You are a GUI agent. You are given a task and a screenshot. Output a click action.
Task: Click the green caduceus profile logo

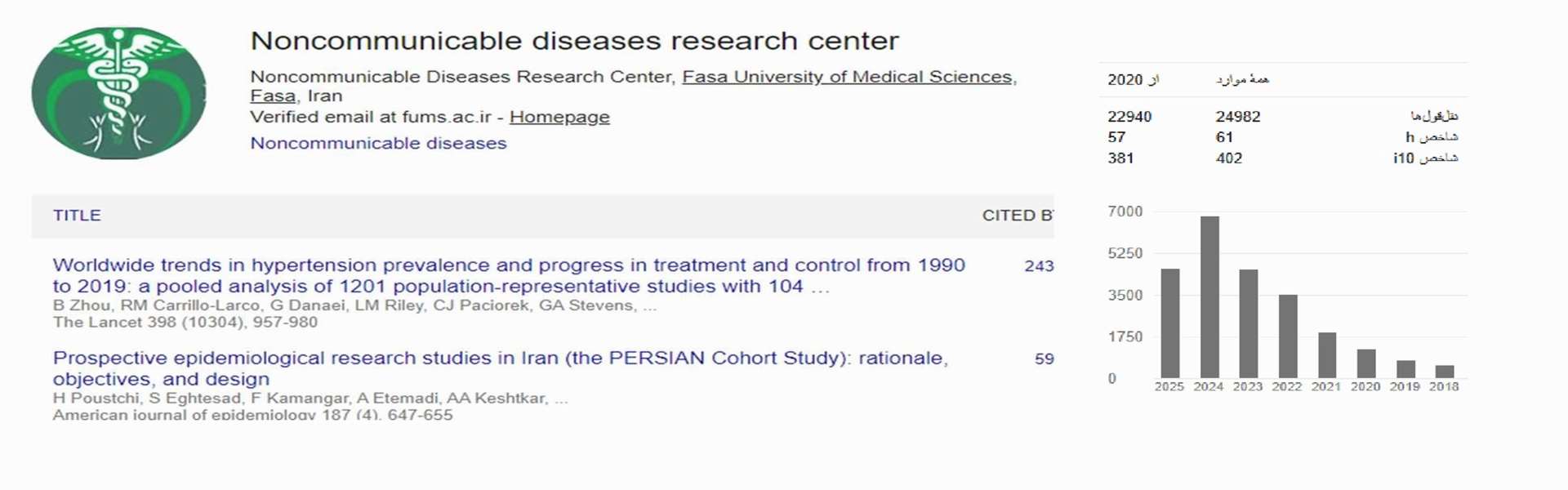(x=119, y=92)
